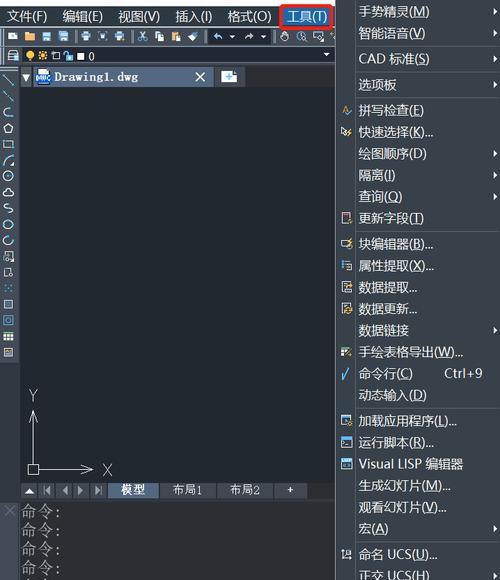Select the Rectangle tool
Image resolution: width=500 pixels, height=580 pixels.
8,144
